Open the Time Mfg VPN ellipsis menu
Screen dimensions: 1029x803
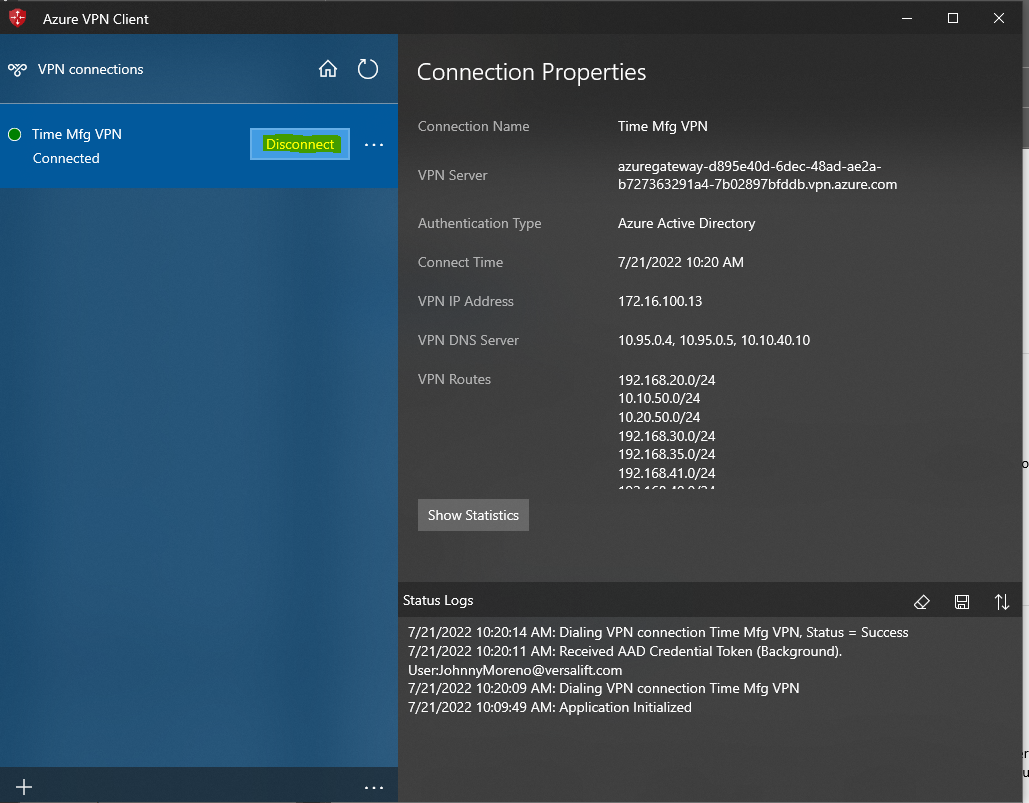click(x=374, y=144)
